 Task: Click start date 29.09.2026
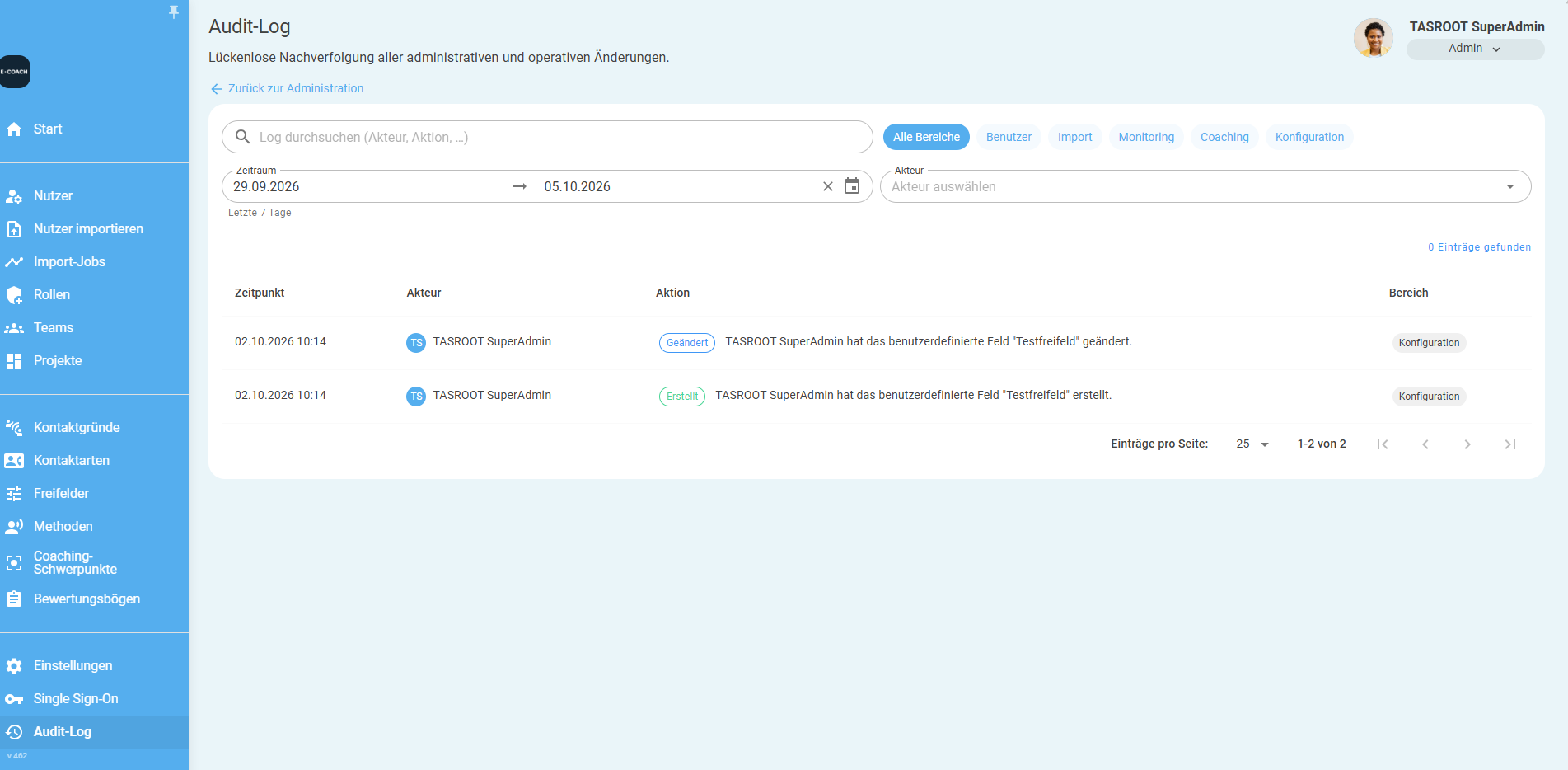(266, 186)
